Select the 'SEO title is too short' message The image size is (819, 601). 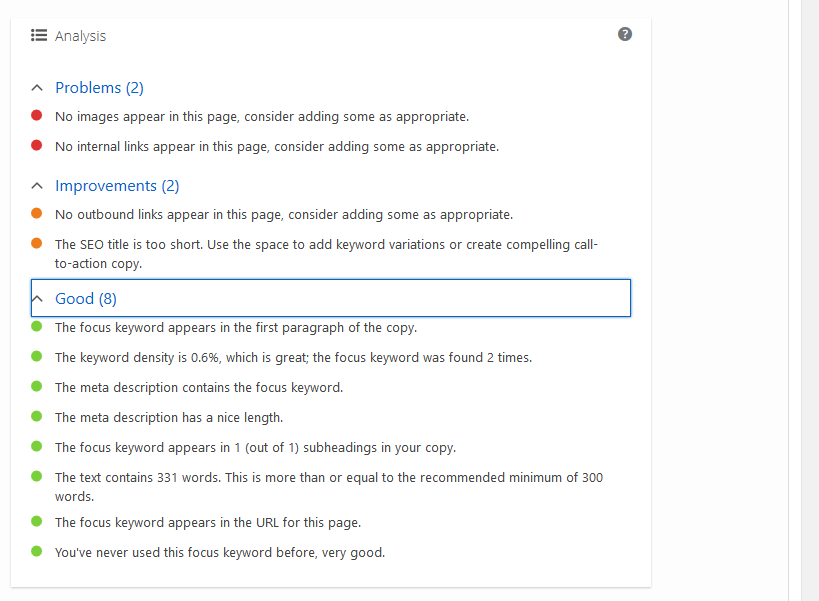click(326, 254)
